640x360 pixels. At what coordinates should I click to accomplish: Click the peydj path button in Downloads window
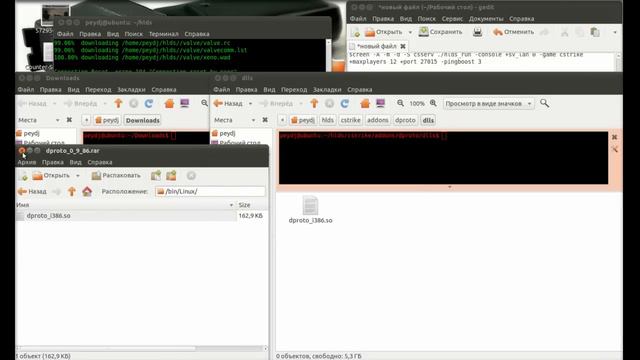107,120
